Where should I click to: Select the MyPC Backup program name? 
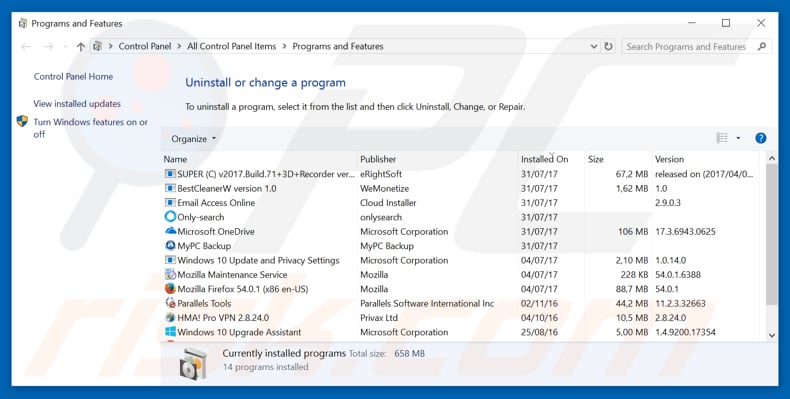coord(204,246)
